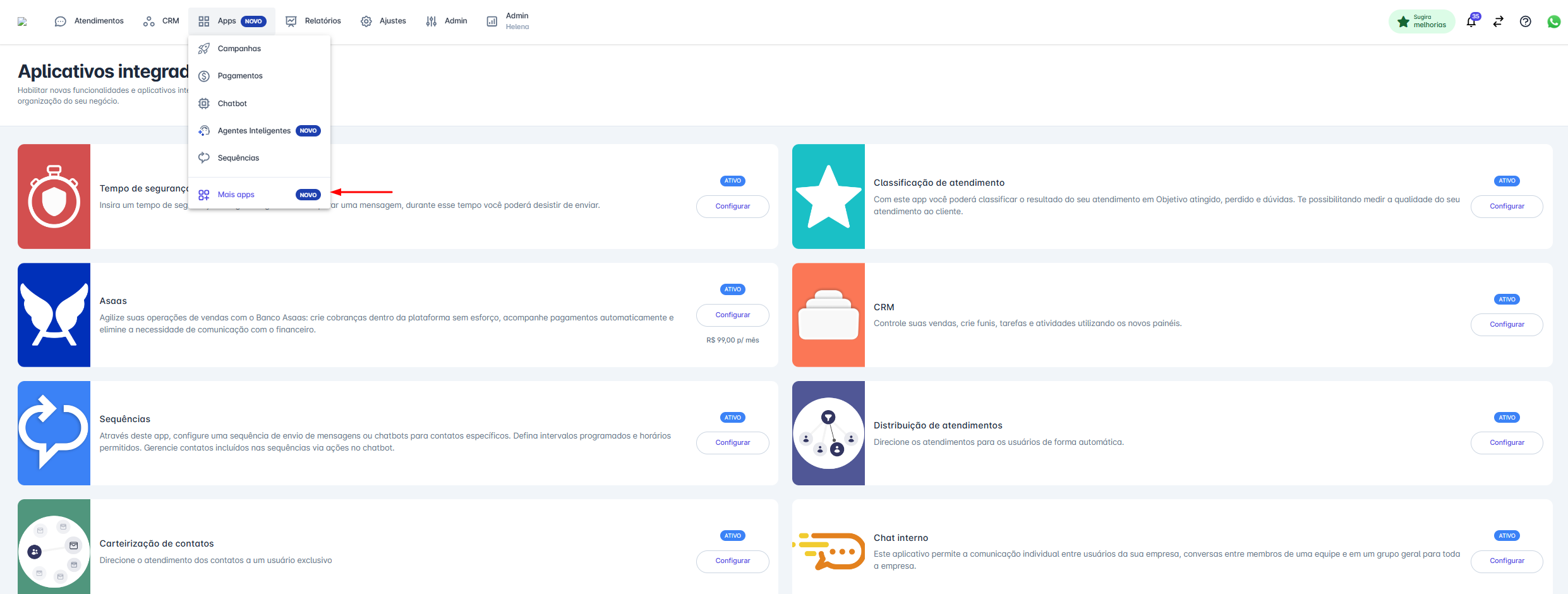
Task: Open the notifications bell icon
Action: pos(1471,21)
